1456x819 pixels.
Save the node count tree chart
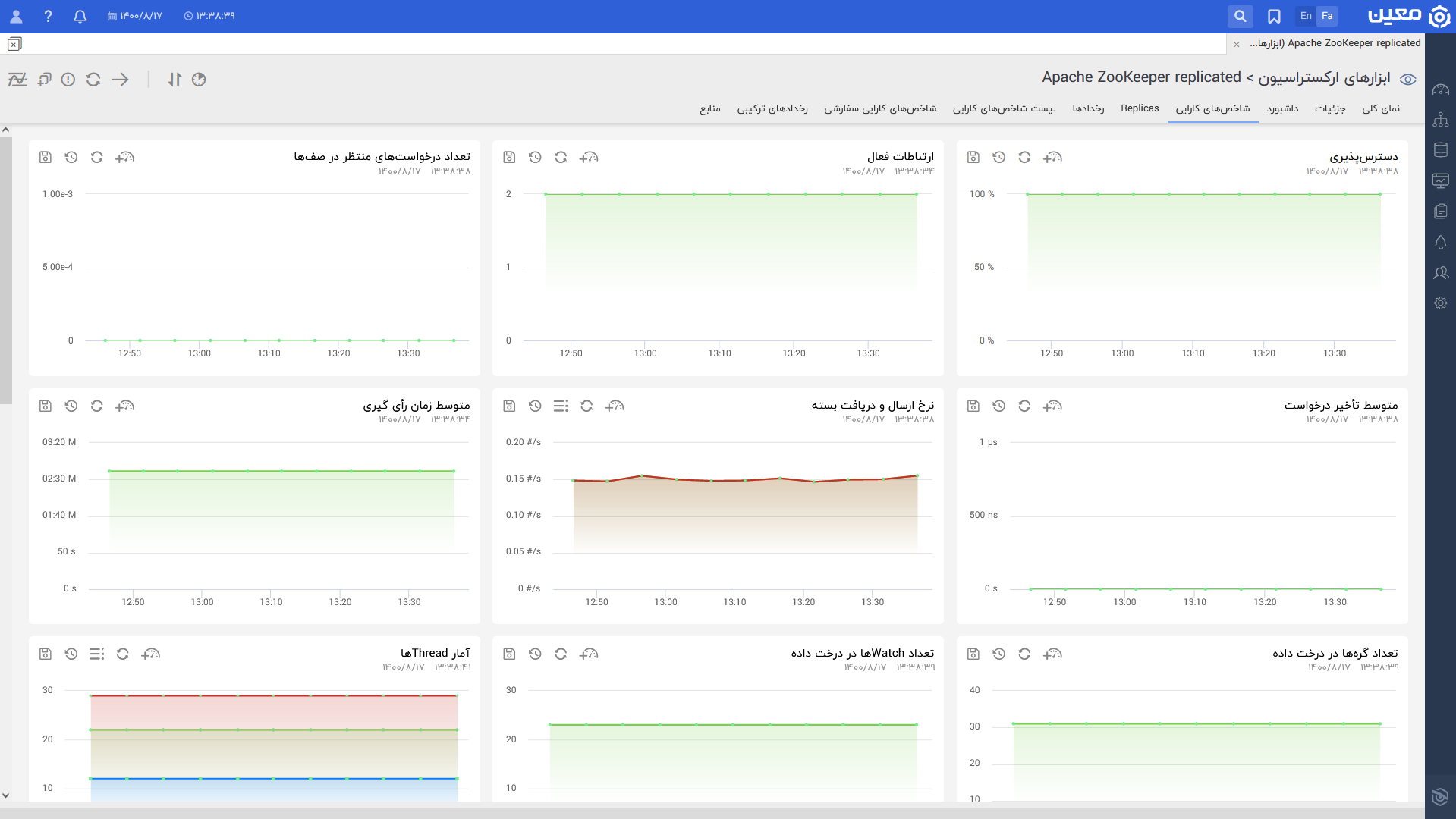973,654
